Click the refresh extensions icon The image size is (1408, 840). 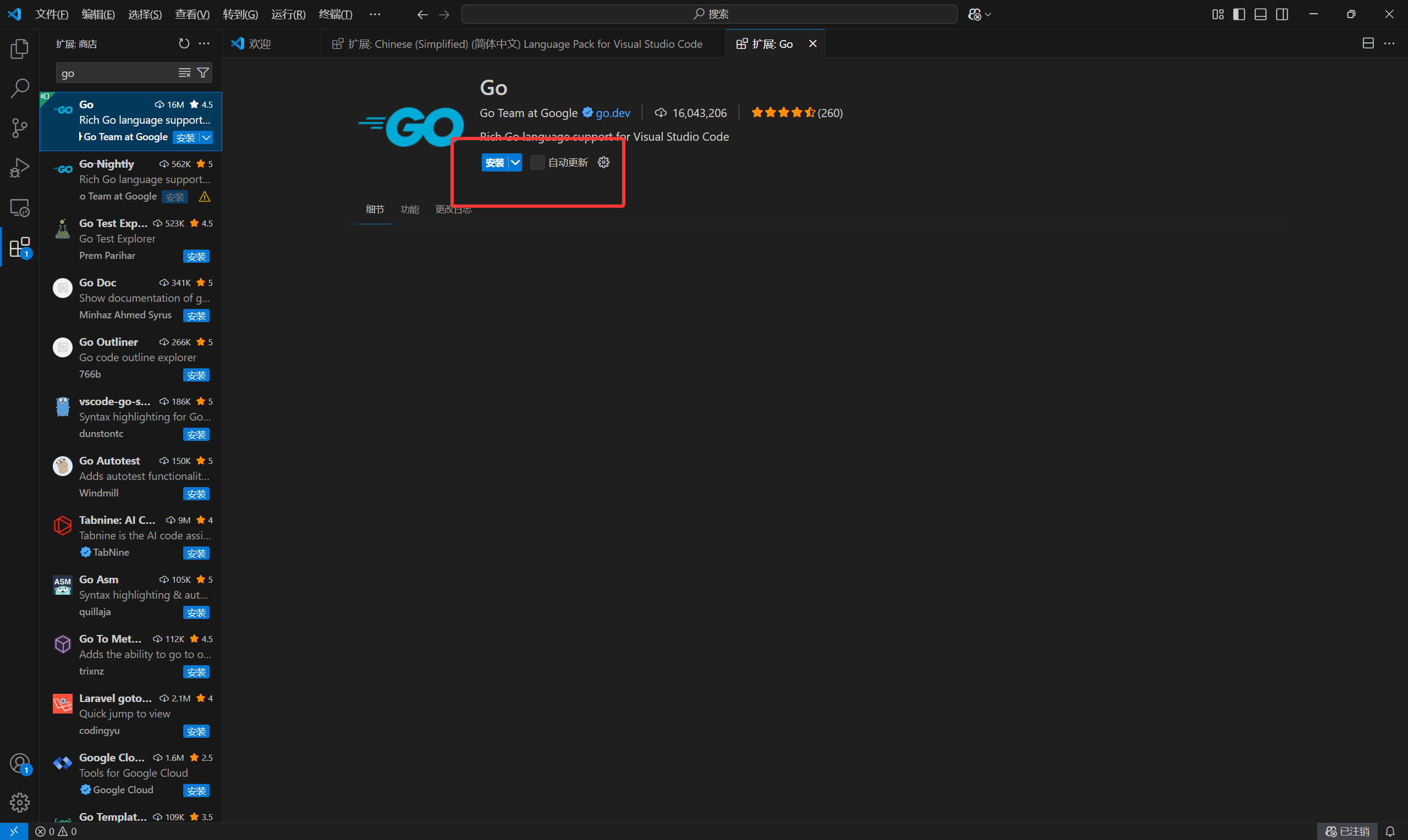coord(184,43)
